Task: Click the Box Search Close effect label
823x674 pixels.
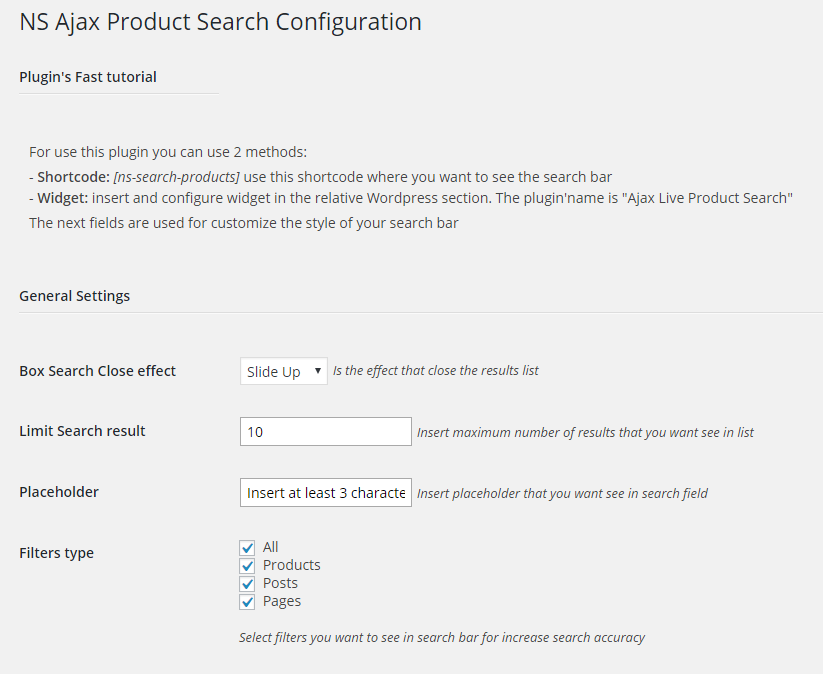Action: tap(98, 371)
